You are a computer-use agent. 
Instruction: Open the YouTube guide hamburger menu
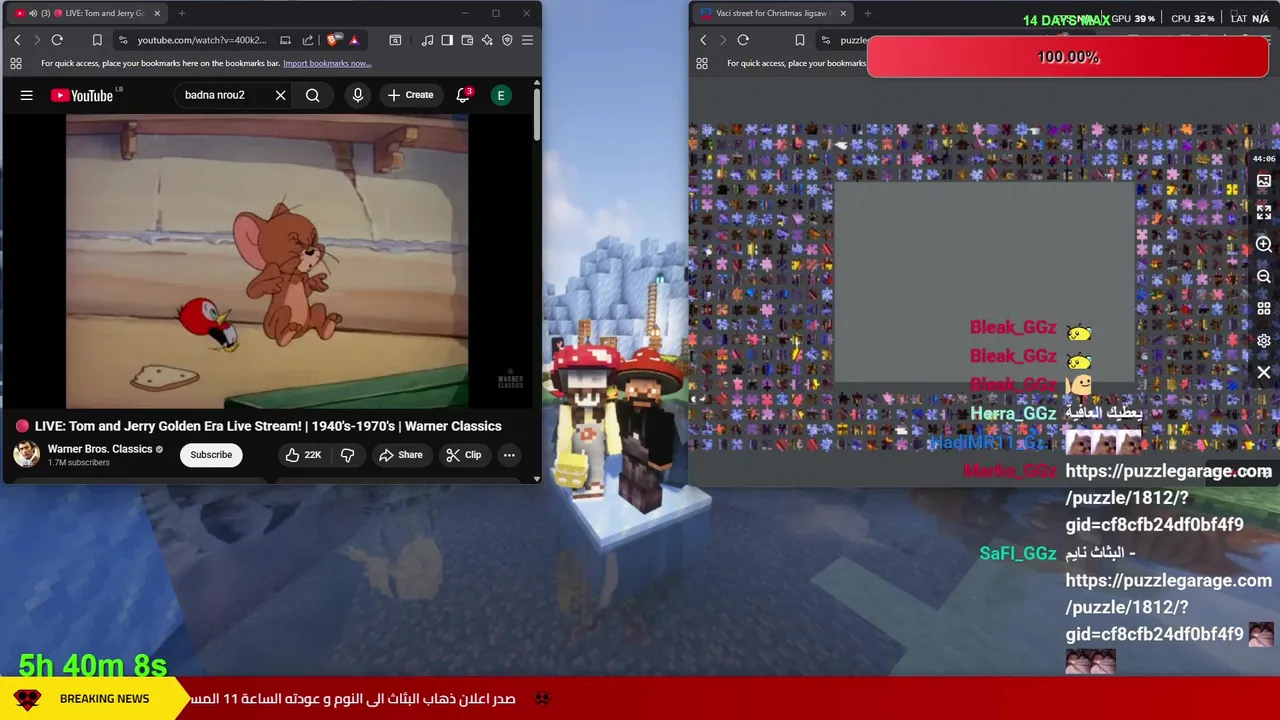(27, 95)
